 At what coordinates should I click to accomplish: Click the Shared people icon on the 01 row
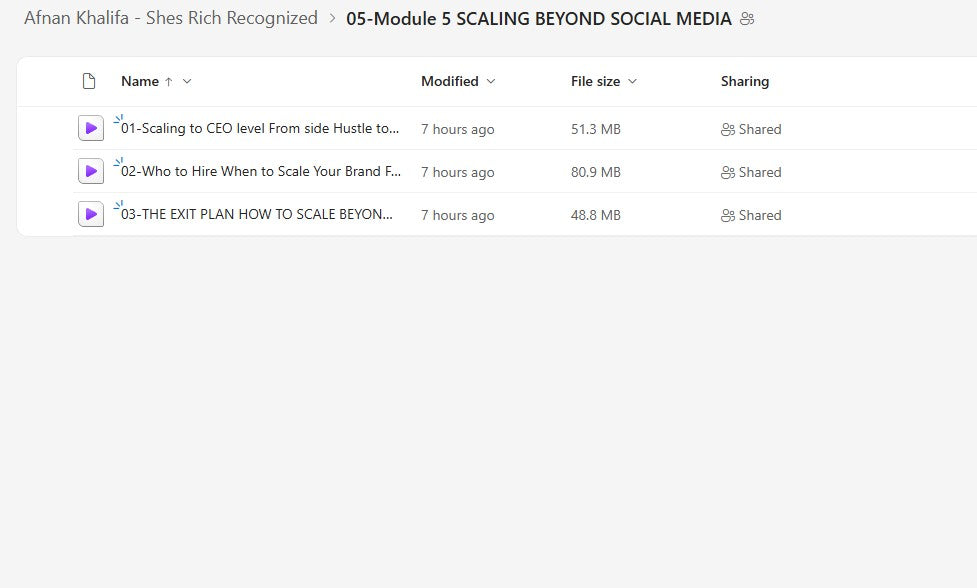click(729, 129)
